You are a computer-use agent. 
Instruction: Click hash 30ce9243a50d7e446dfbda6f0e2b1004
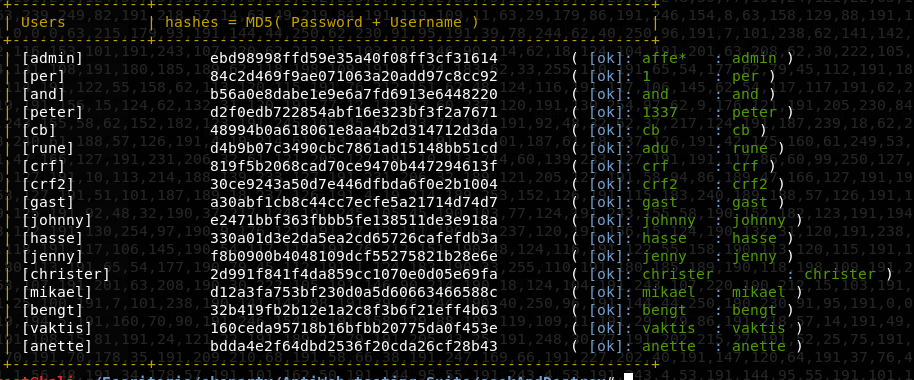click(x=354, y=185)
